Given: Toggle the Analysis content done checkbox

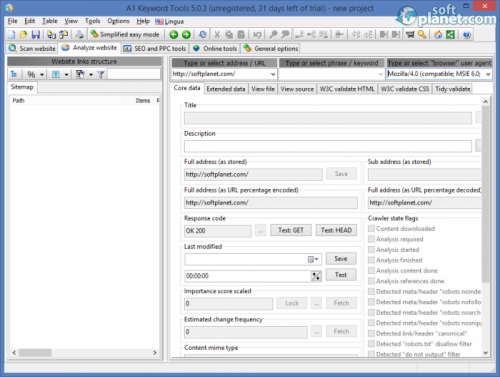Looking at the screenshot, I should click(371, 270).
